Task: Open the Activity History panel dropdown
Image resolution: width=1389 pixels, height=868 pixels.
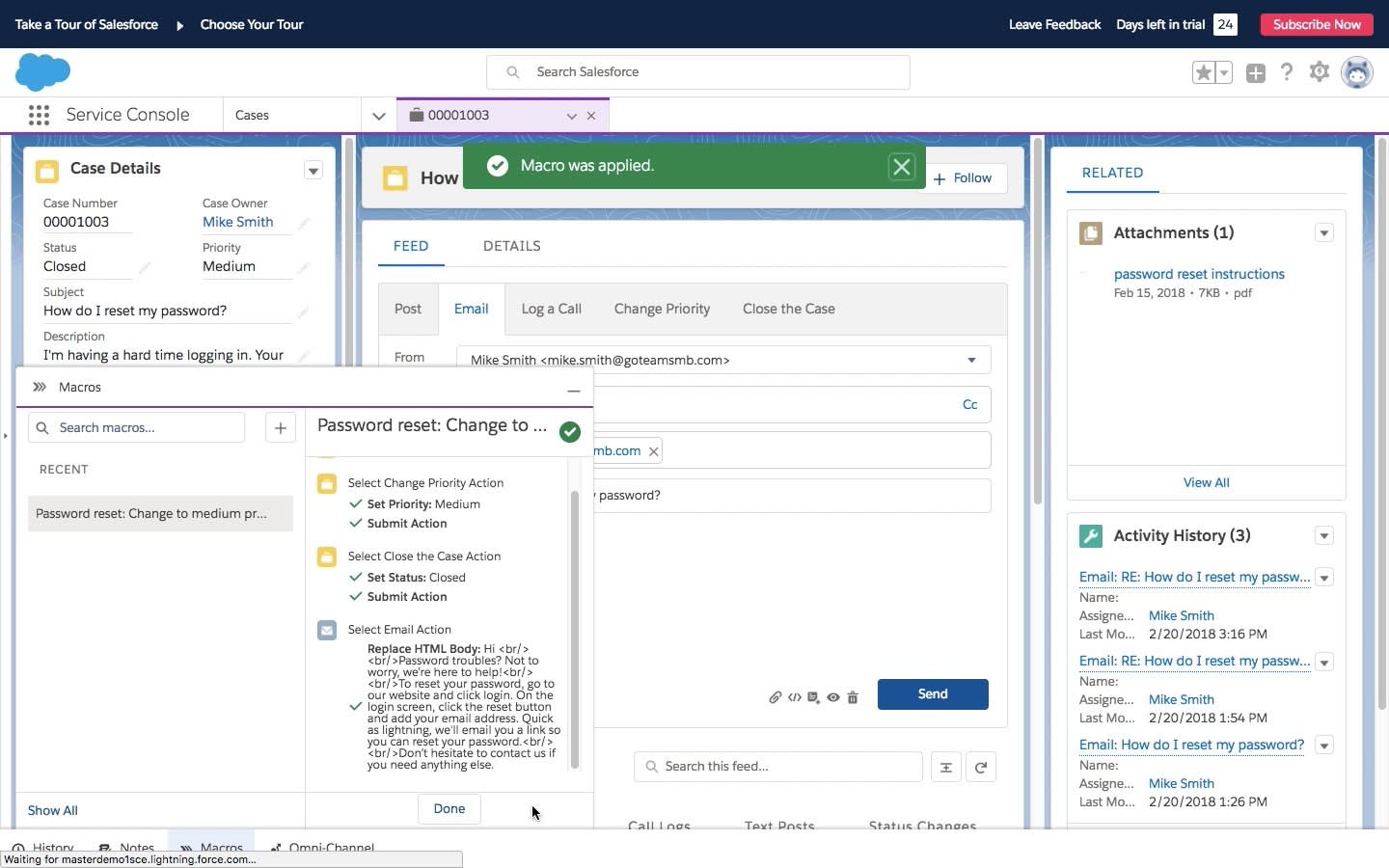Action: tap(1324, 536)
